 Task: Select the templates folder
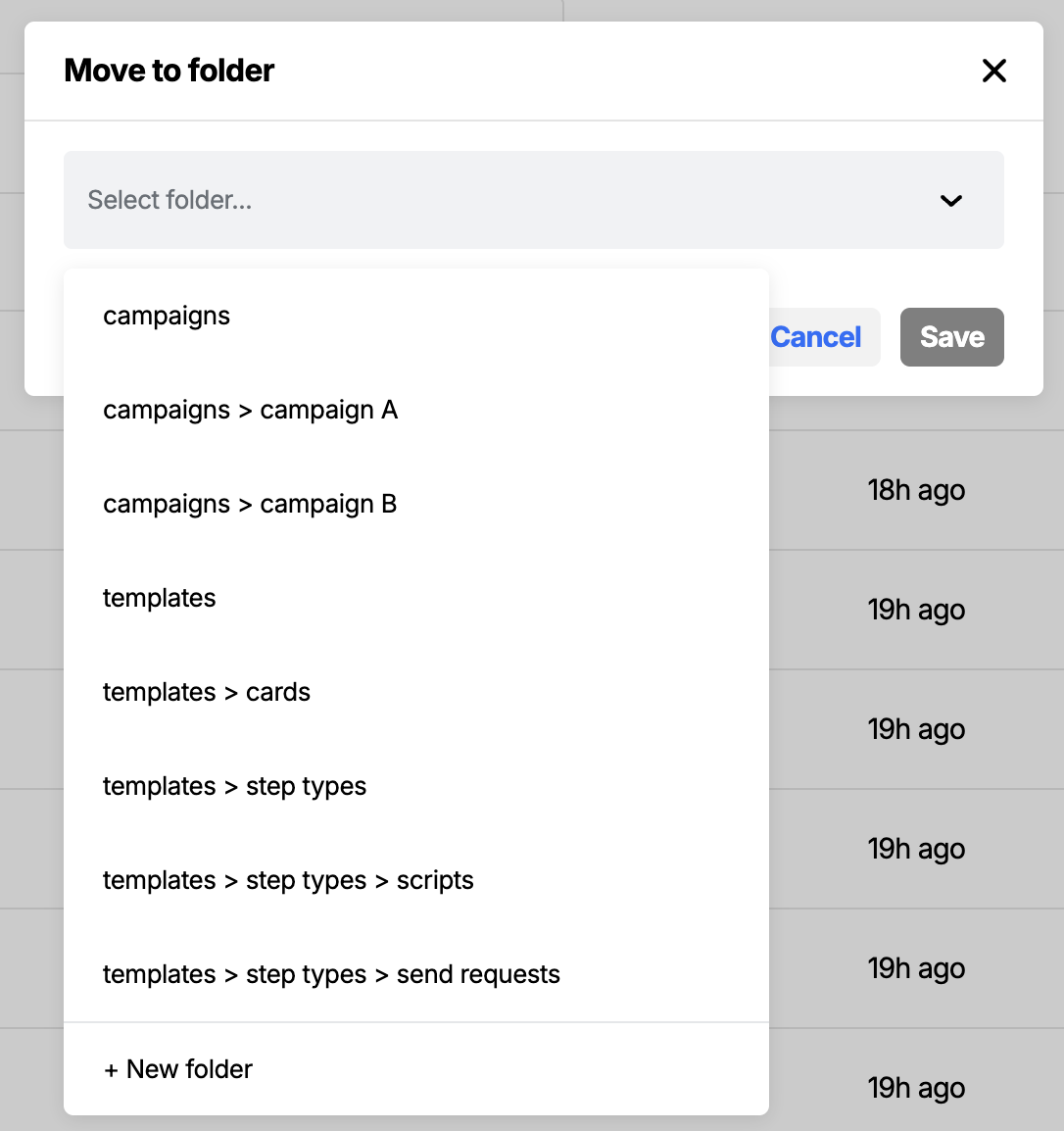pos(159,598)
